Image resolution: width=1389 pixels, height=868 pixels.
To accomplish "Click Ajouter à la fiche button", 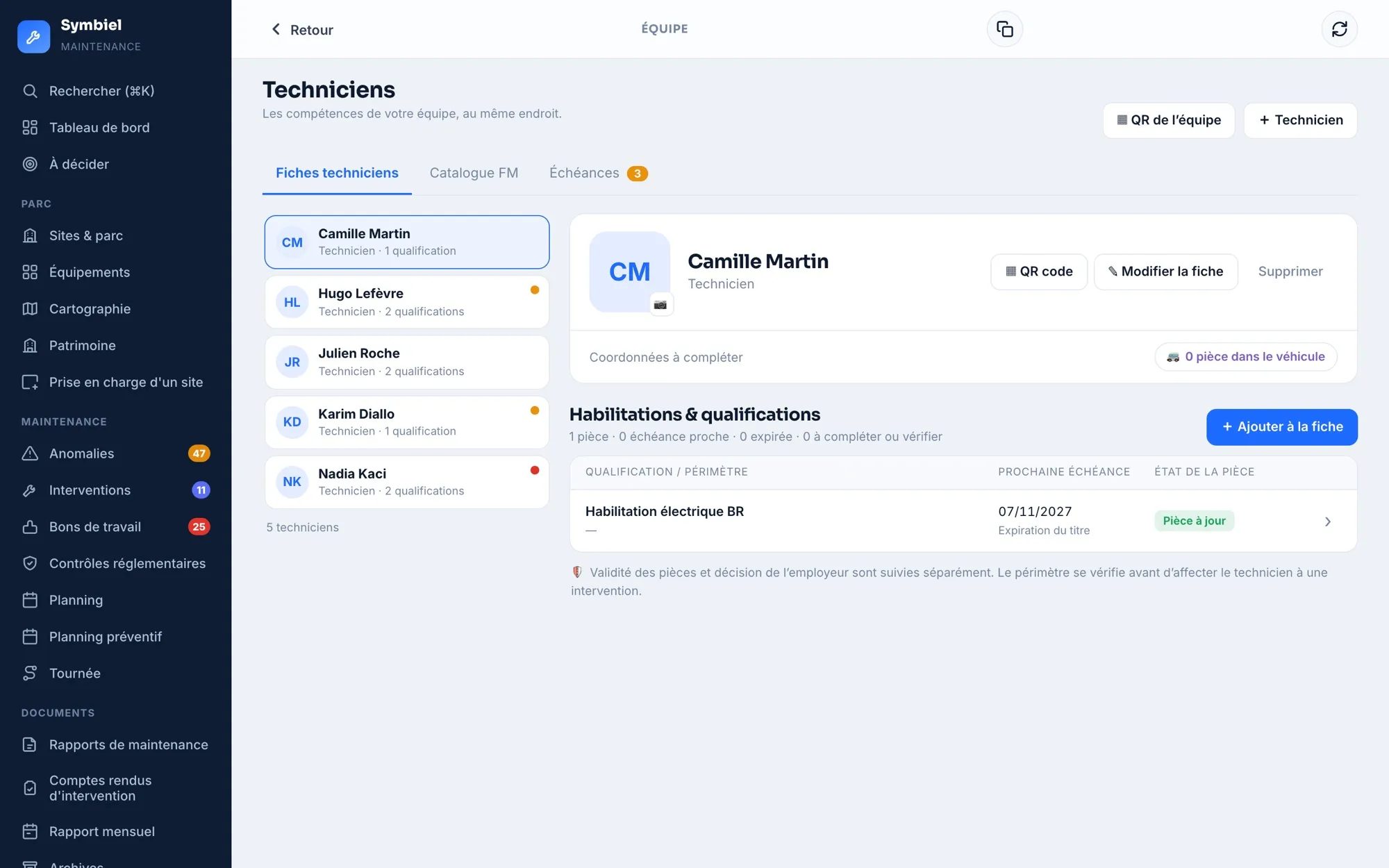I will tap(1282, 427).
